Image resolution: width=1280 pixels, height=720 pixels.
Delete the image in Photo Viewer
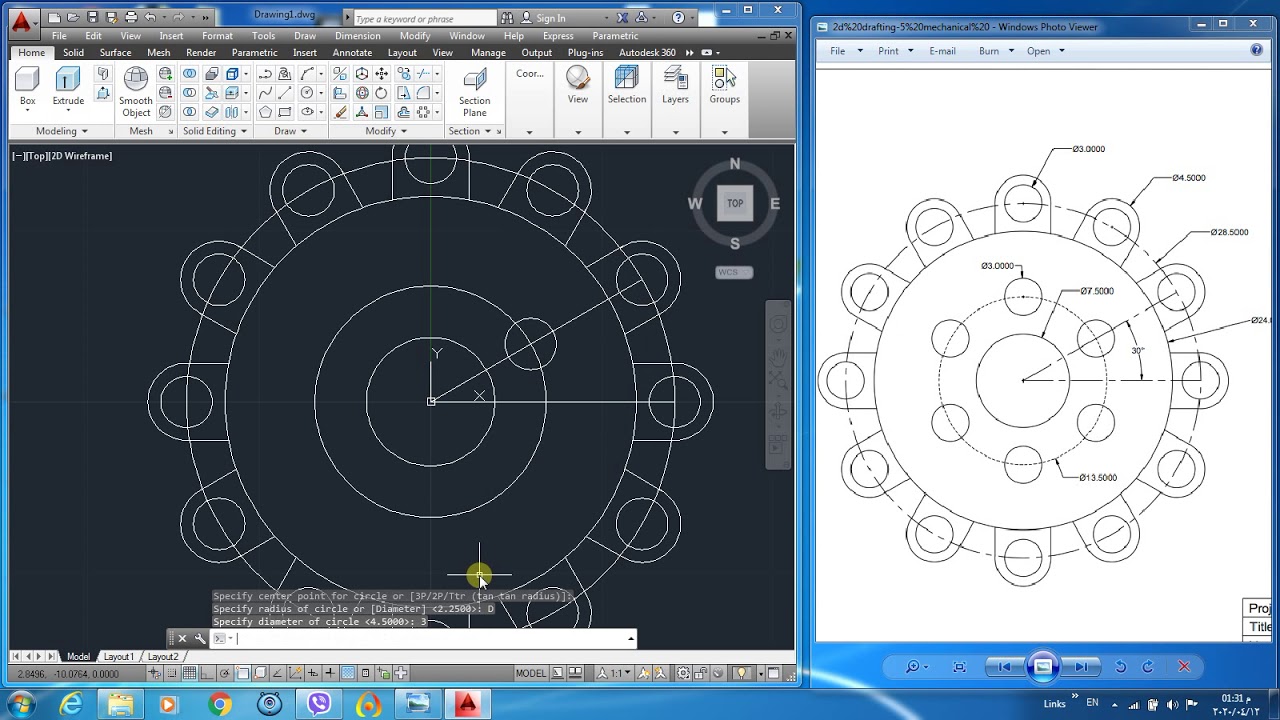click(1184, 667)
